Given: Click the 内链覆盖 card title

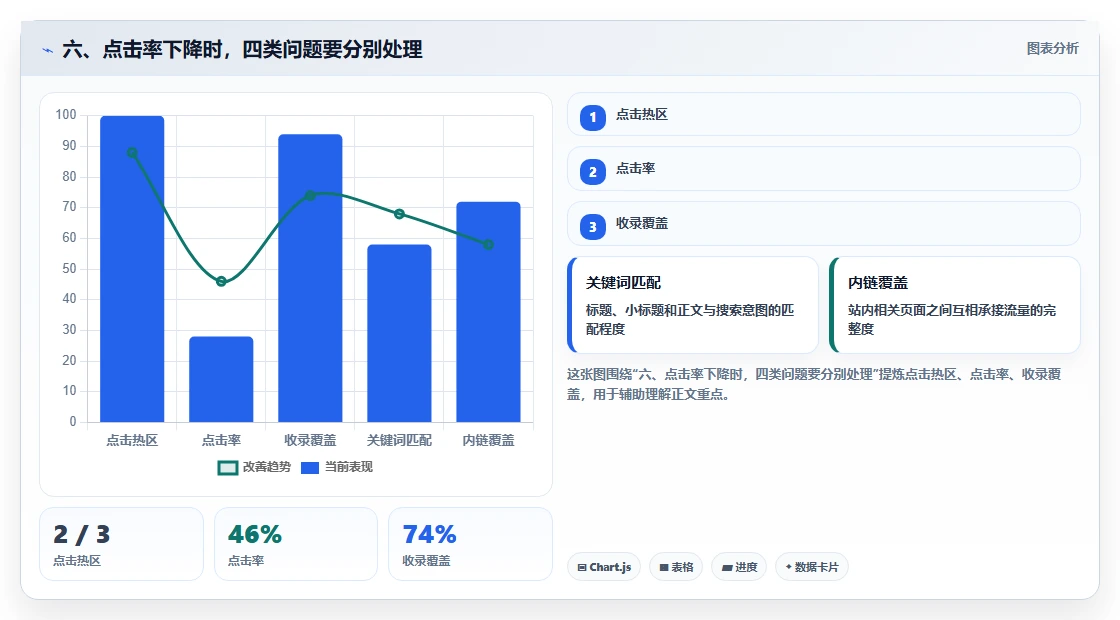Looking at the screenshot, I should click(x=878, y=283).
